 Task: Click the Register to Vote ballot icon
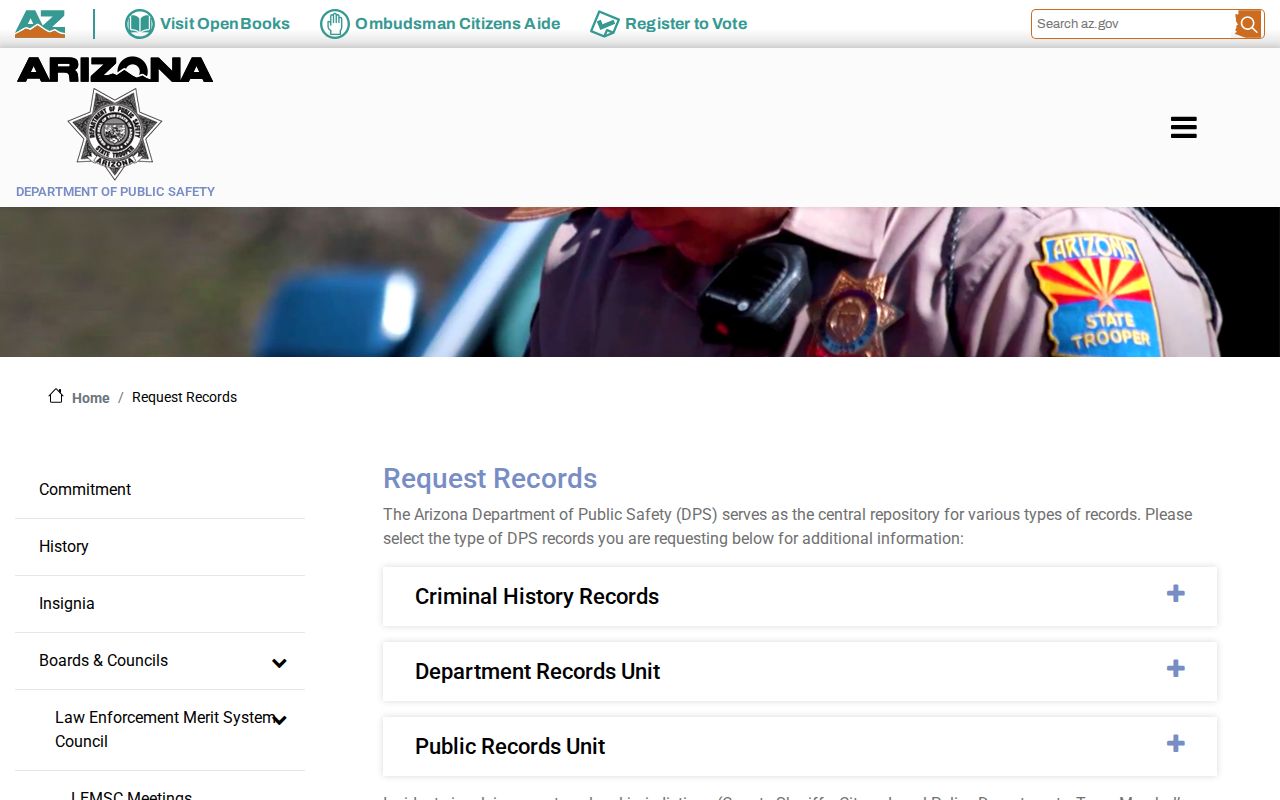tap(604, 24)
